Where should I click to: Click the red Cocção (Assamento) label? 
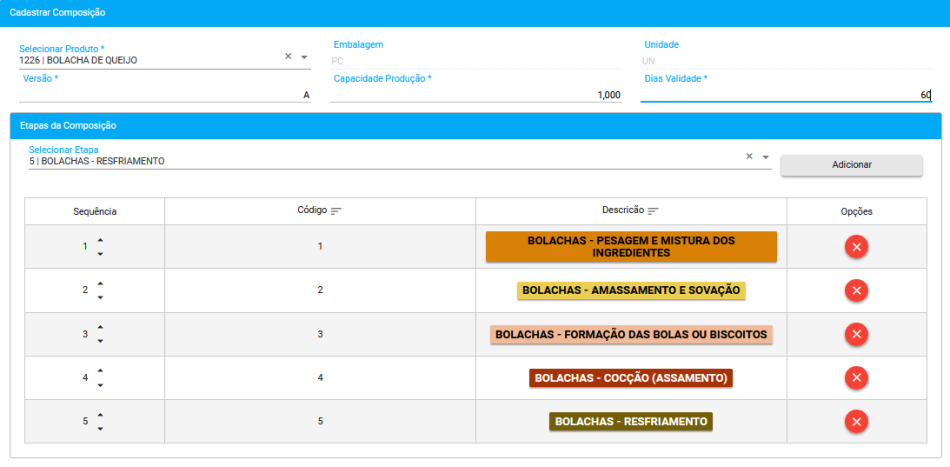click(630, 378)
